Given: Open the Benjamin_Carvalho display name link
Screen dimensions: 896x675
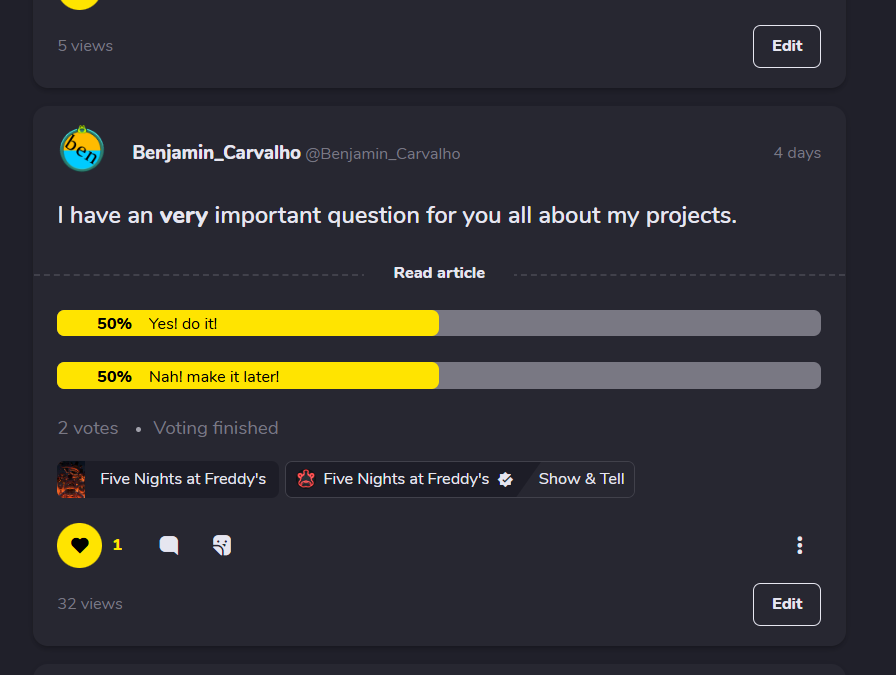Looking at the screenshot, I should (x=216, y=153).
